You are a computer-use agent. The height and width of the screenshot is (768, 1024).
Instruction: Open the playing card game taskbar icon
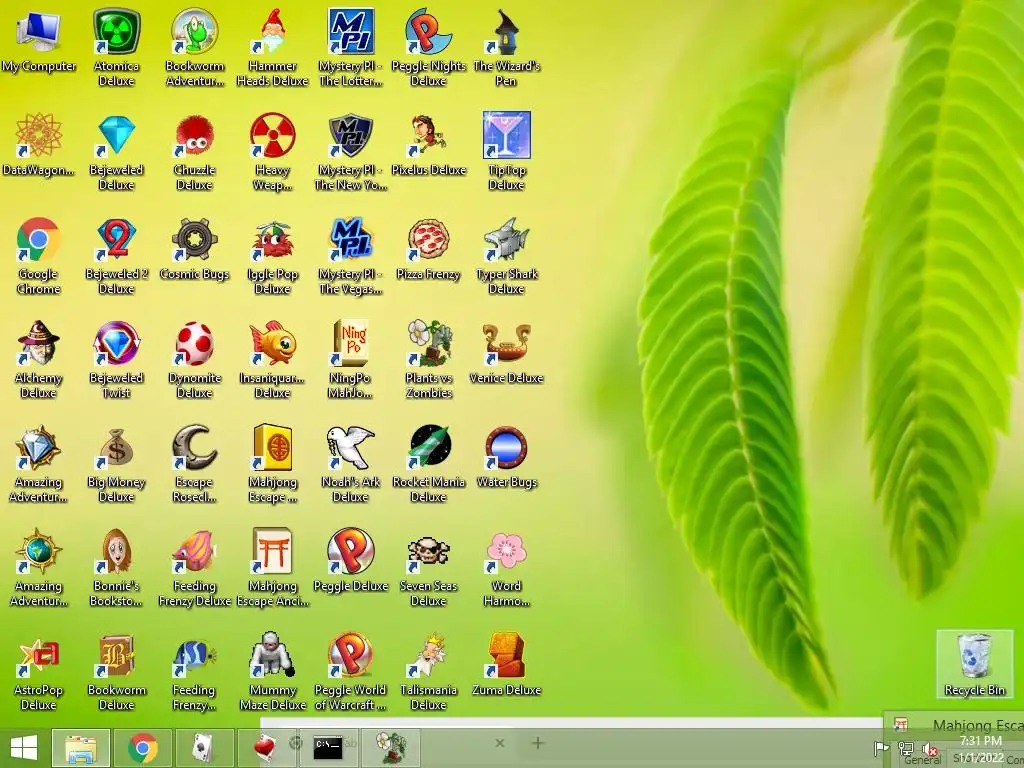click(204, 748)
